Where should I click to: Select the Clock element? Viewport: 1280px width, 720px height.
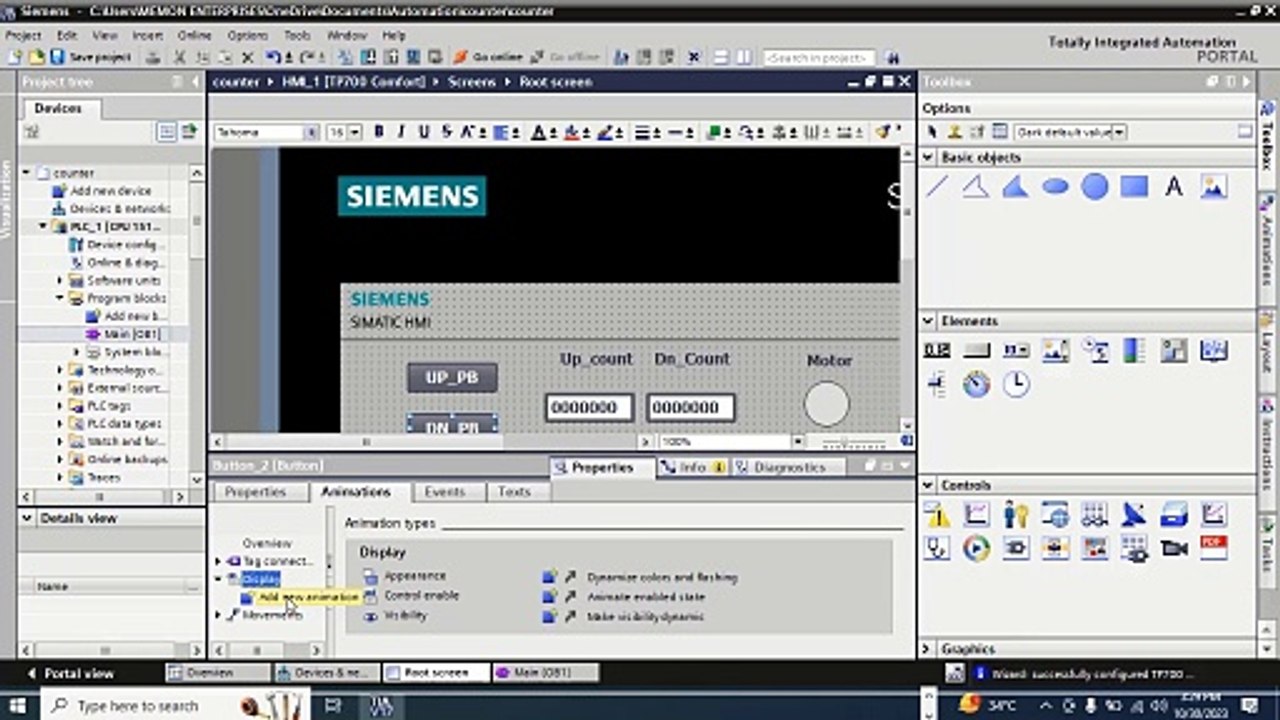point(1016,384)
